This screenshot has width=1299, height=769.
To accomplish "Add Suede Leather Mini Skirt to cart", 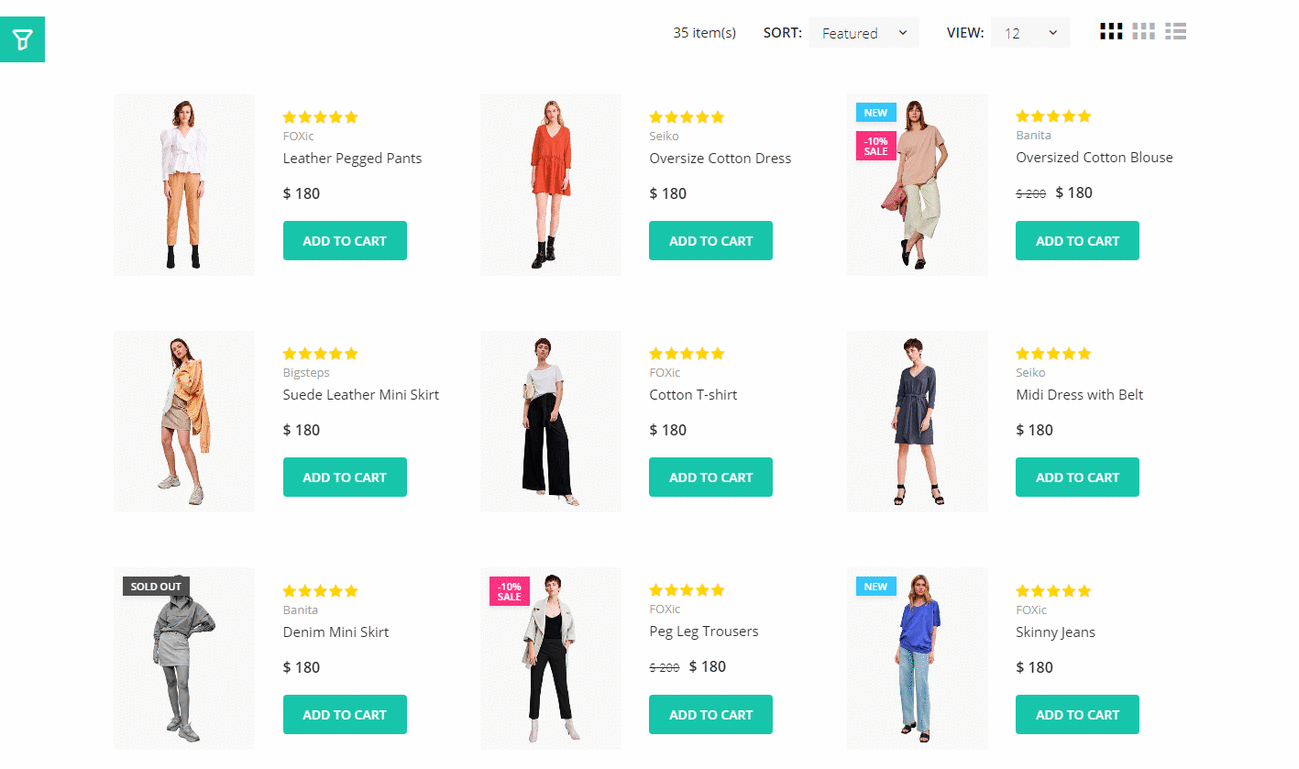I will click(x=344, y=478).
